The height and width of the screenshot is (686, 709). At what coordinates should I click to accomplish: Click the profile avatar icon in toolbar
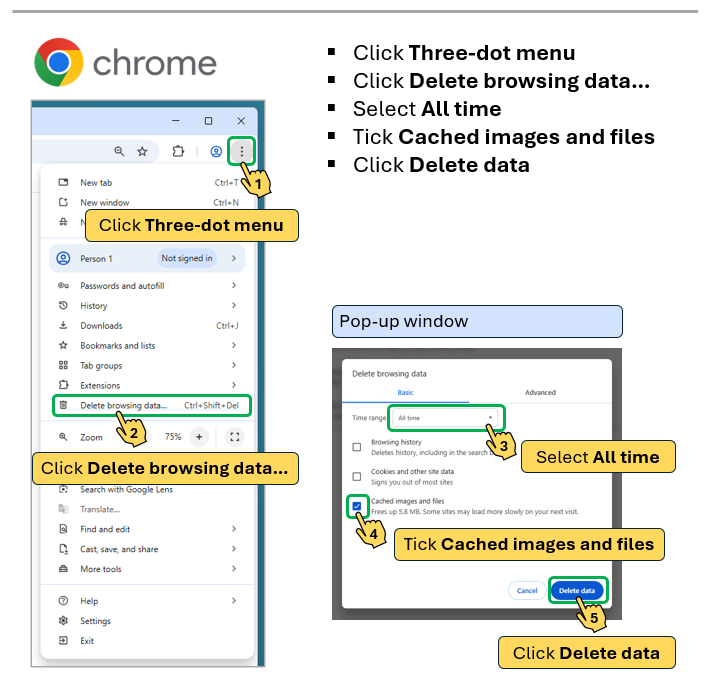pos(216,151)
